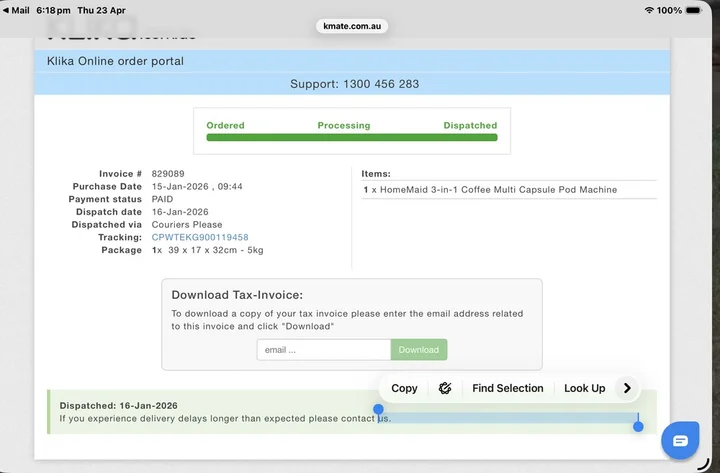Click the 'Download Tax-Invoice:' heading
The width and height of the screenshot is (720, 473).
pyautogui.click(x=237, y=295)
